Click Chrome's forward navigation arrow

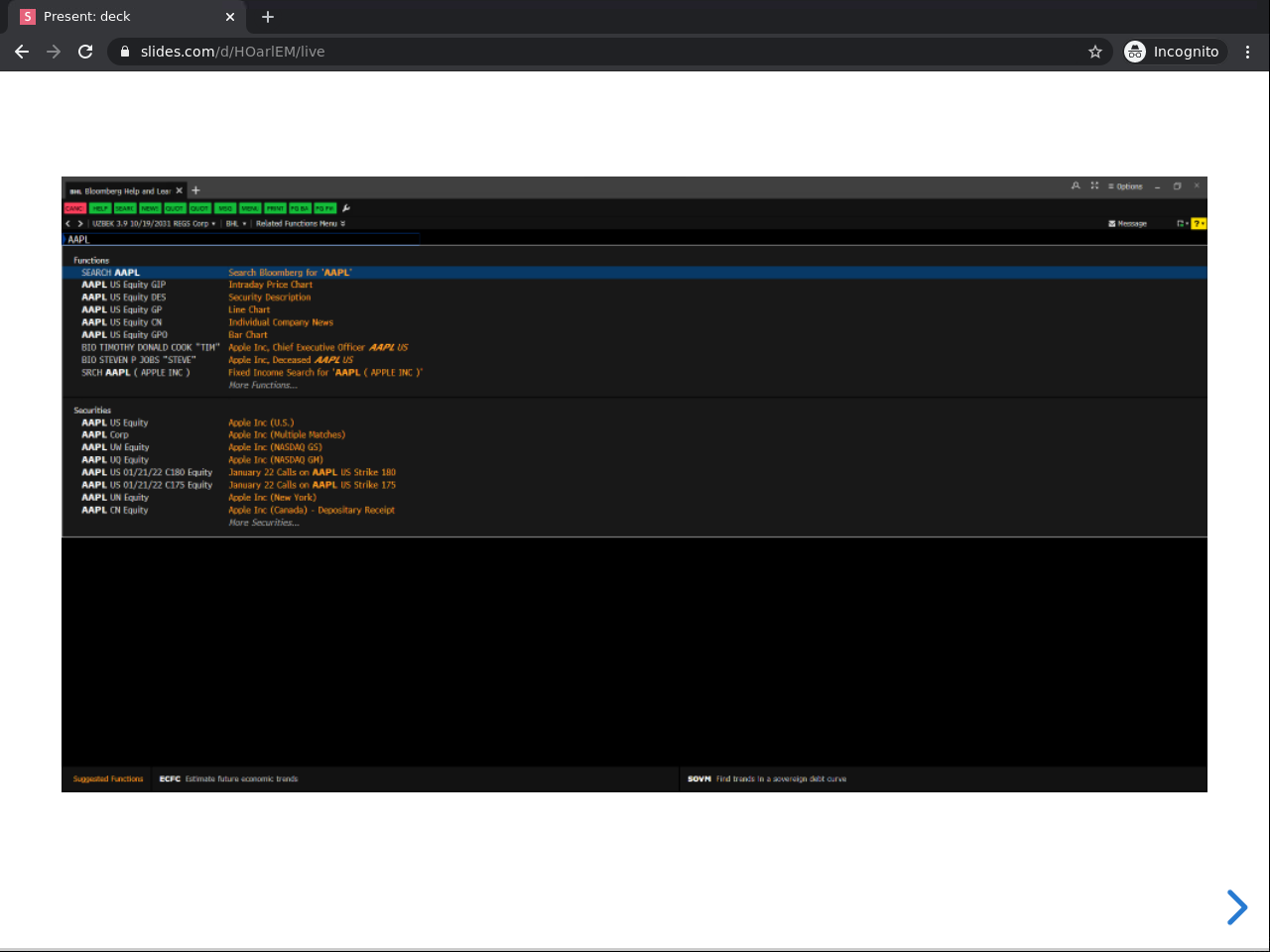coord(54,52)
